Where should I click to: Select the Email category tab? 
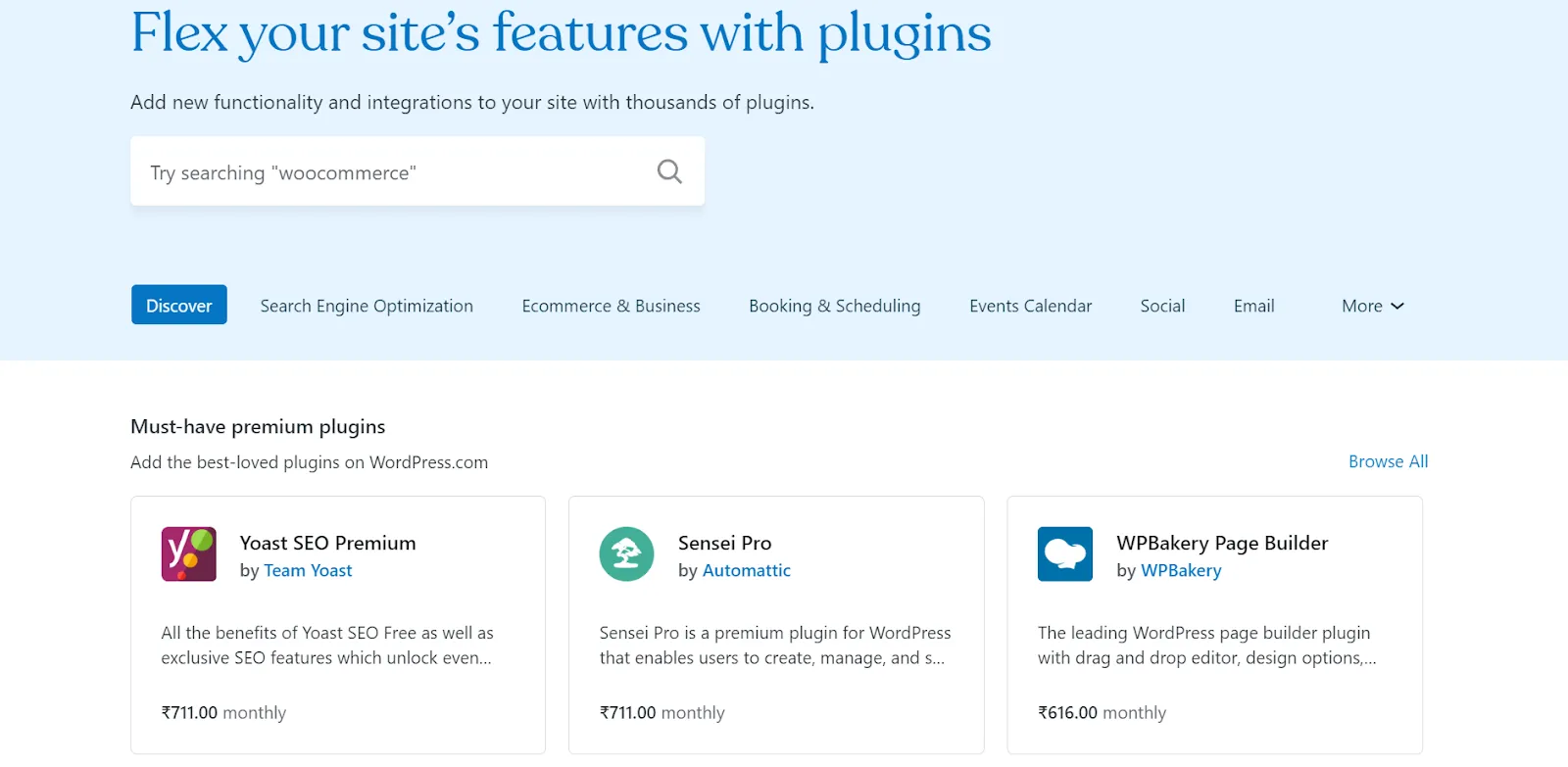pos(1253,306)
